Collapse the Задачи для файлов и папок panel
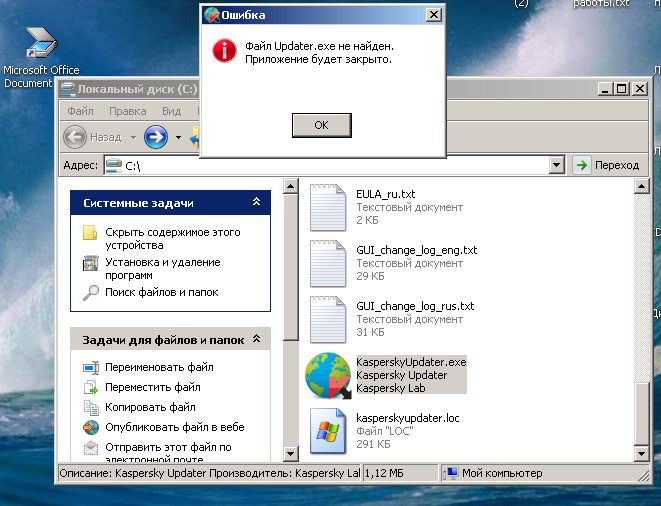This screenshot has width=661, height=506. pos(256,340)
